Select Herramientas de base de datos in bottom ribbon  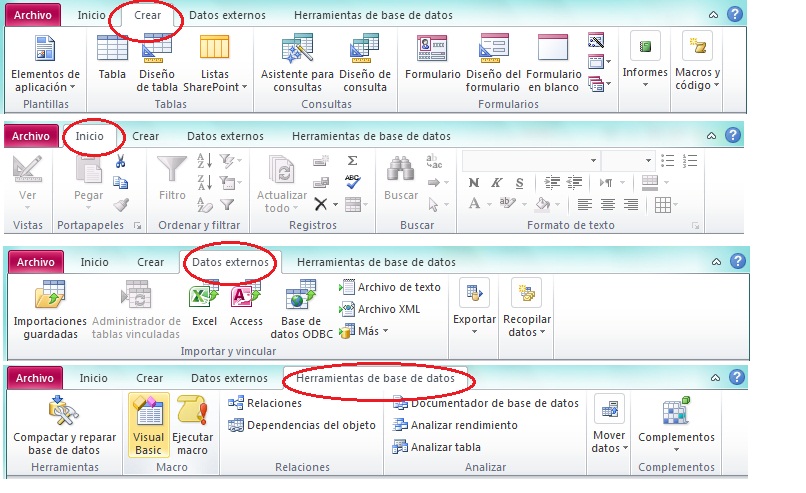coord(375,378)
